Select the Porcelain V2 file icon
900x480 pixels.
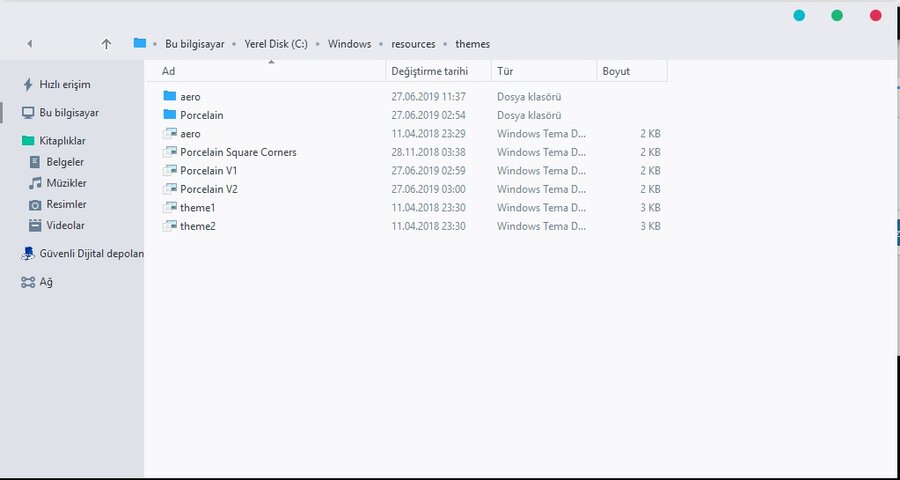tap(169, 188)
